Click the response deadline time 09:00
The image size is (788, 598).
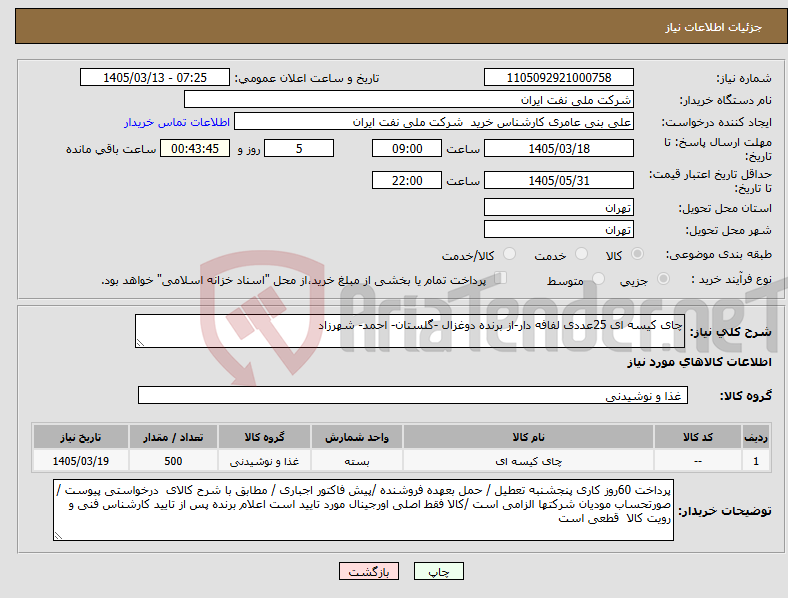point(407,148)
